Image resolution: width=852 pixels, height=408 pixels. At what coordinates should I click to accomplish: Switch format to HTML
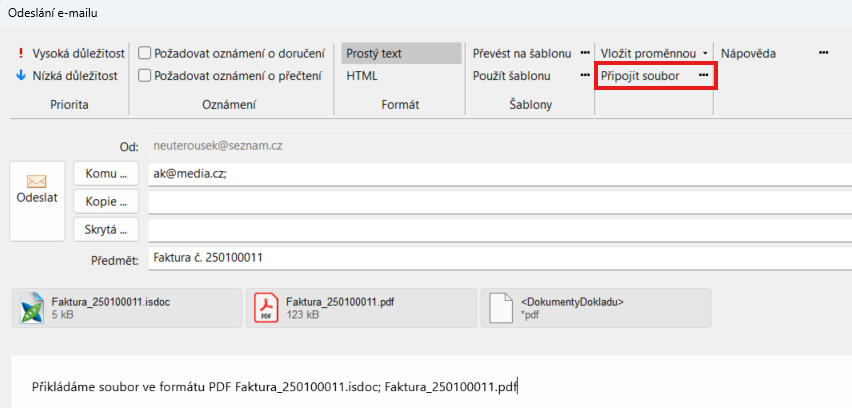tap(362, 75)
